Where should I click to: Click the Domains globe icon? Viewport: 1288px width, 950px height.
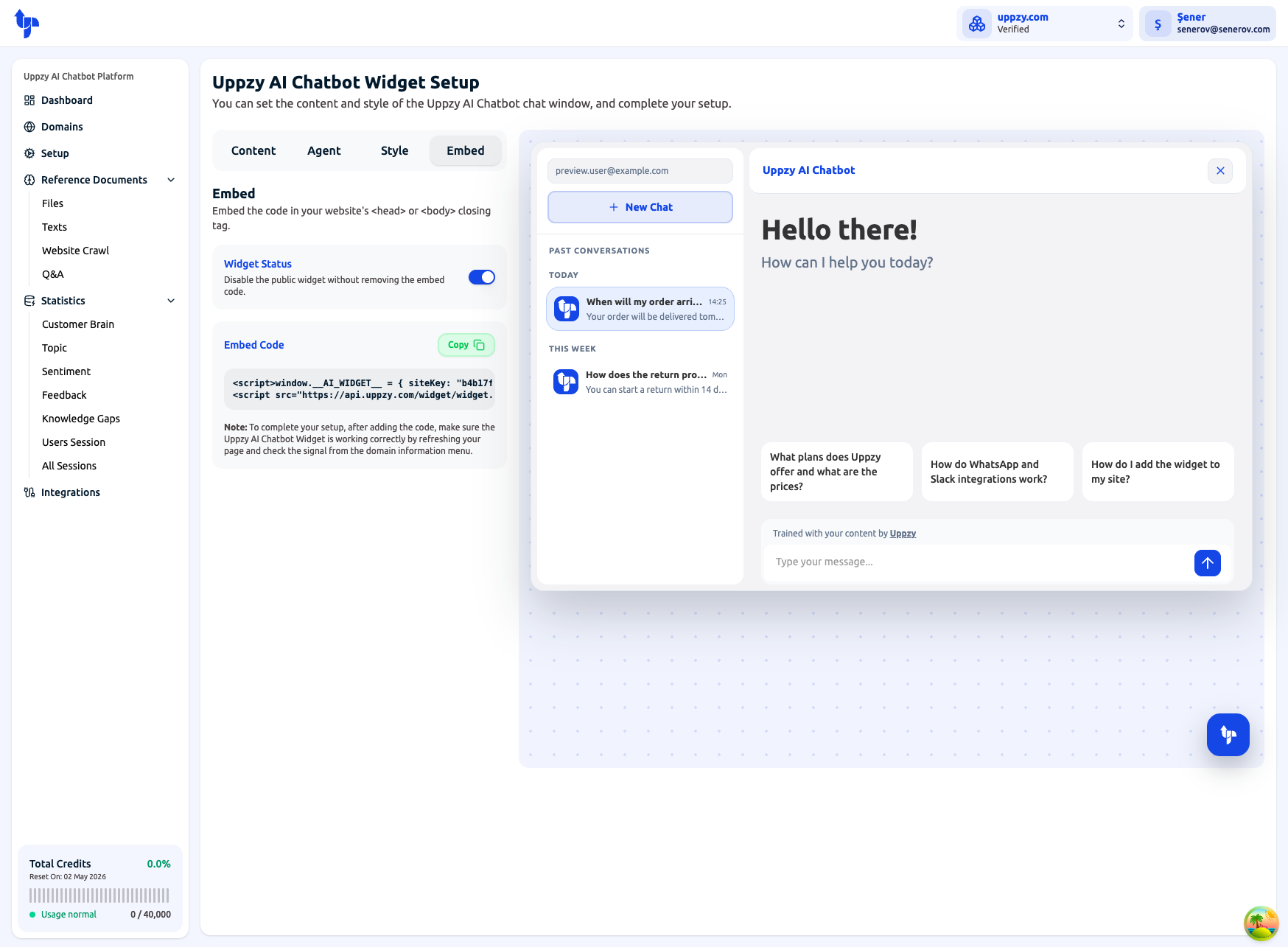(29, 127)
